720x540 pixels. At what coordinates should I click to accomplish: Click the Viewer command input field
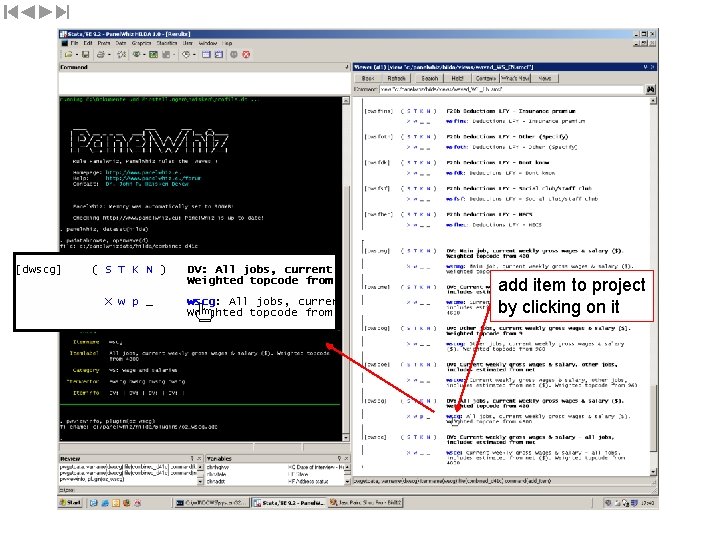512,90
